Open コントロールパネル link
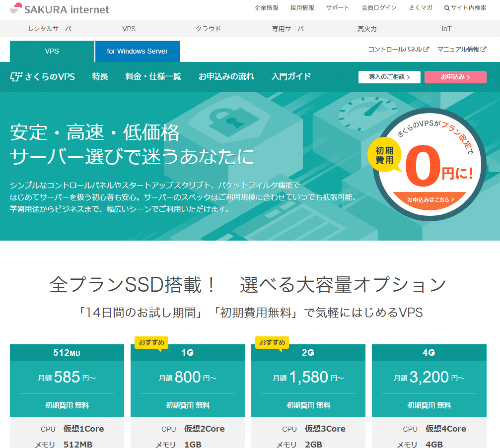 click(395, 49)
